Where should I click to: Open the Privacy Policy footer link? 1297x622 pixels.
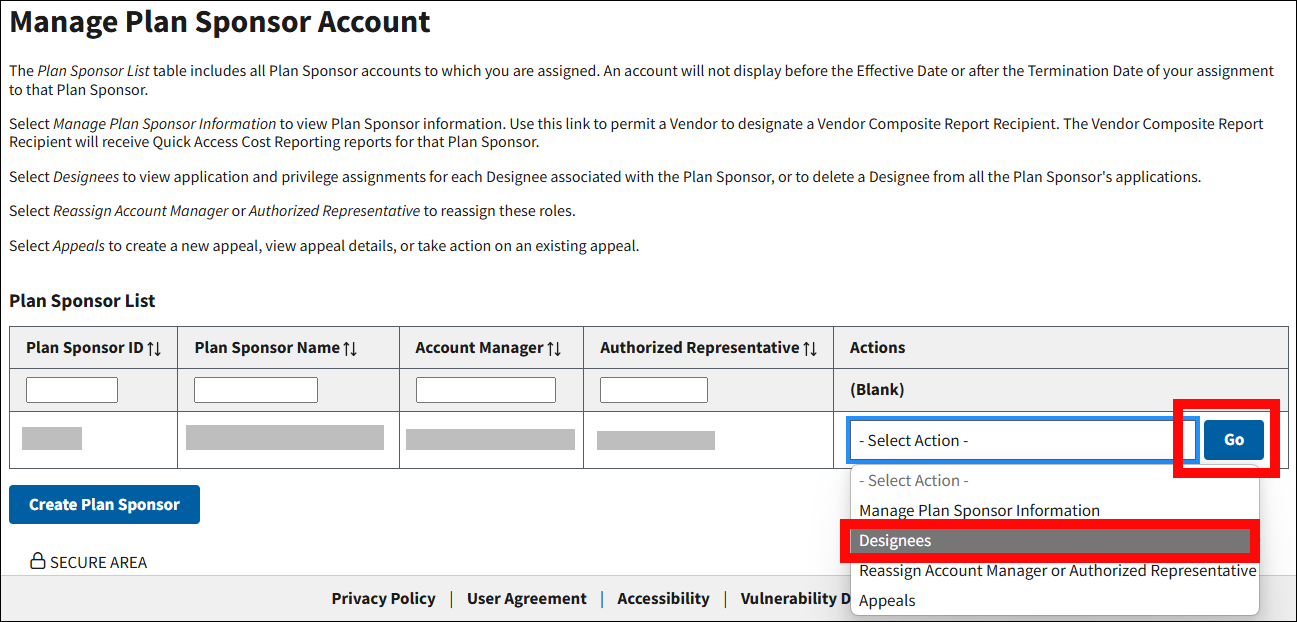coord(383,599)
